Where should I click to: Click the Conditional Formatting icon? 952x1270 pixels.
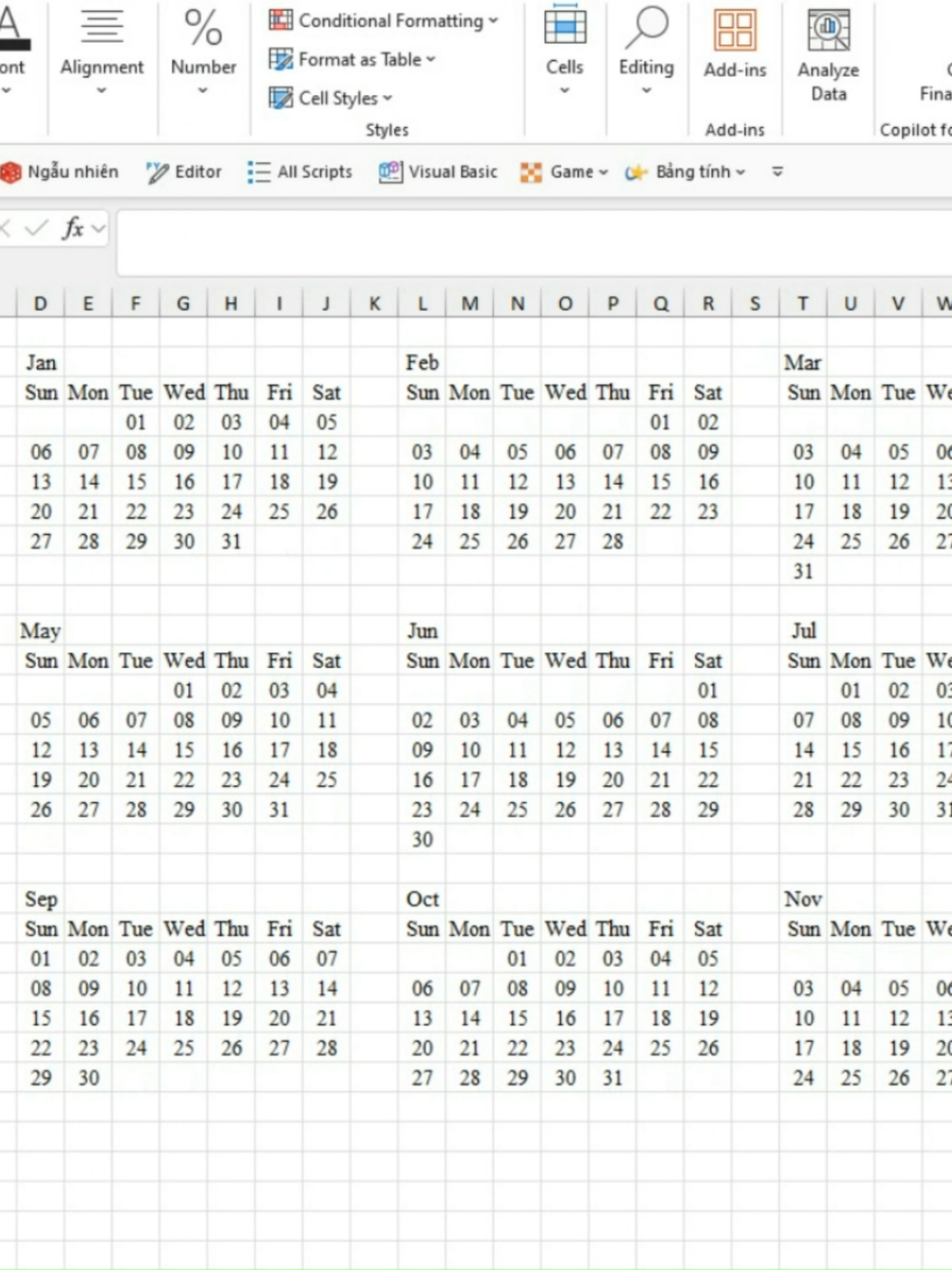tap(281, 20)
